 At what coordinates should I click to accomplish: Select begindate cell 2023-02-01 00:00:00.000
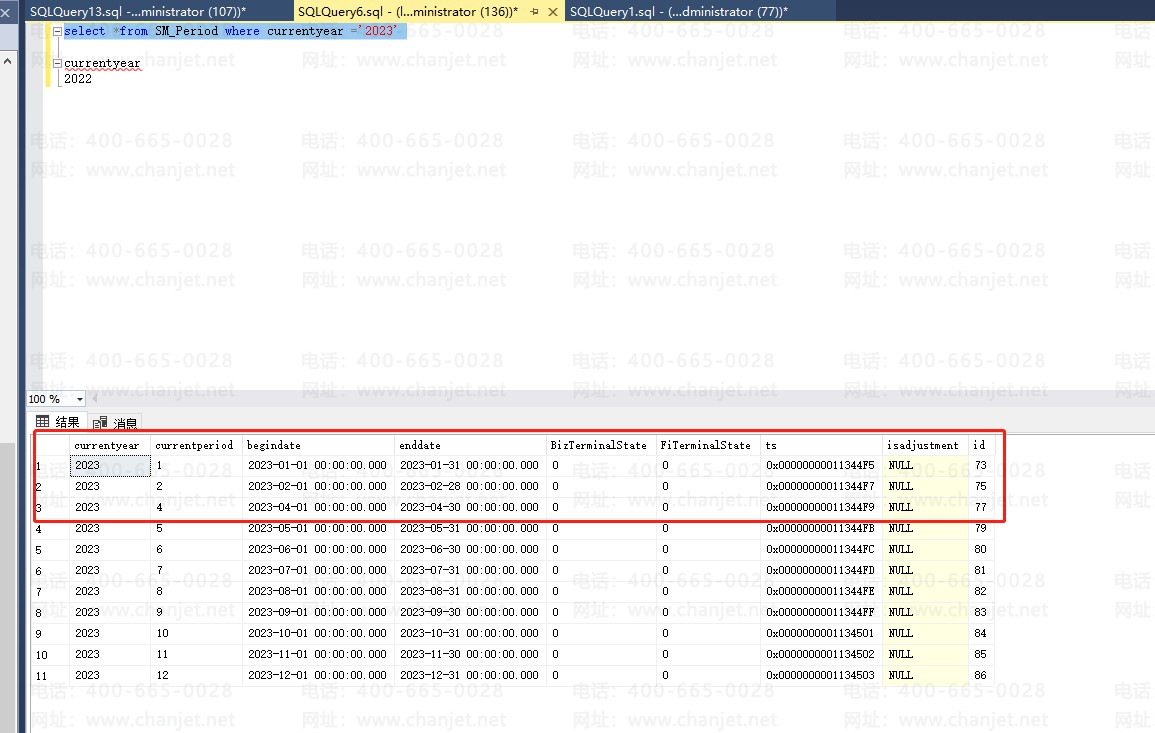click(318, 486)
